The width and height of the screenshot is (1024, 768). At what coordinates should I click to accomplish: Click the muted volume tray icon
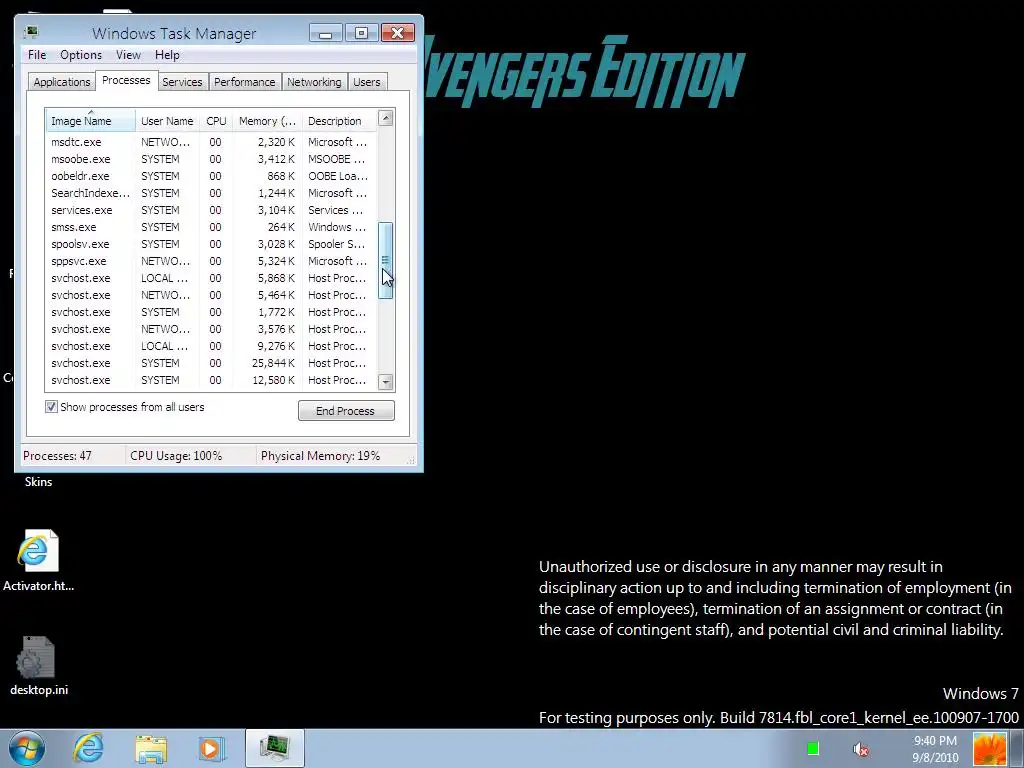(861, 749)
